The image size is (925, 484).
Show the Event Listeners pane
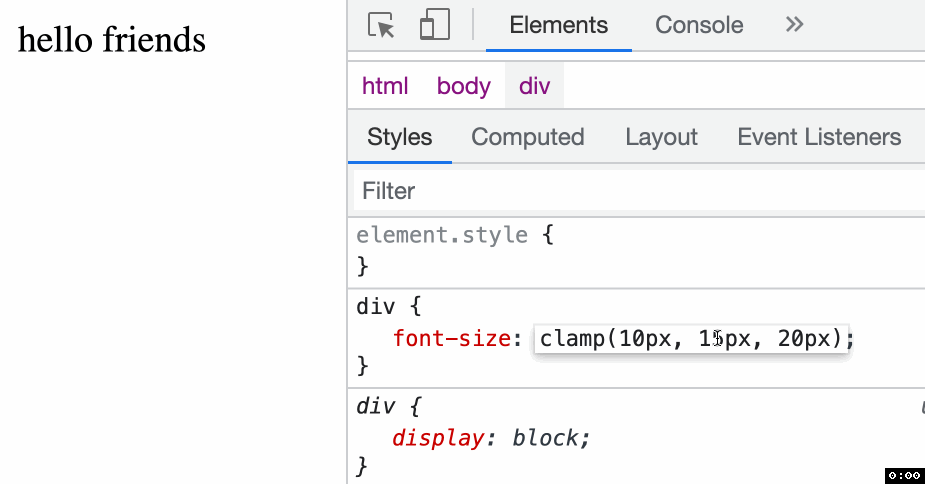819,137
